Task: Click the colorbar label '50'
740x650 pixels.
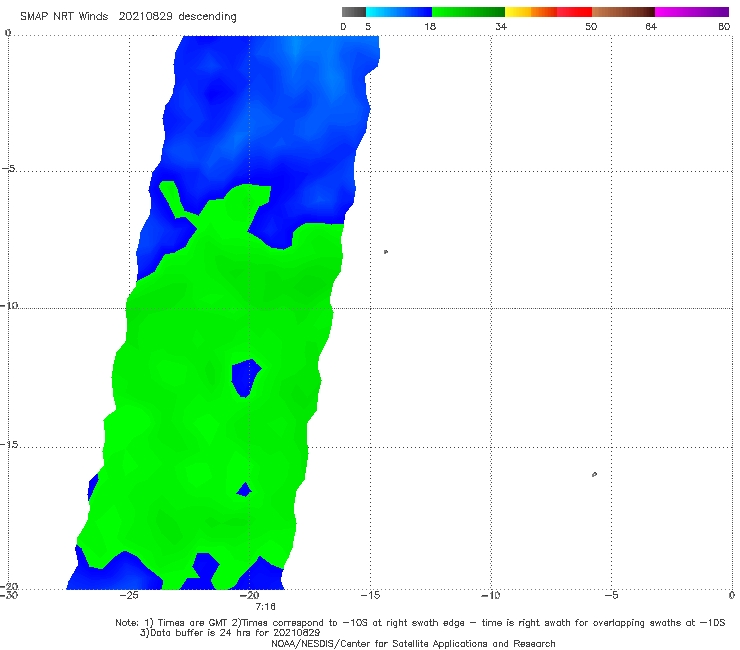Action: pos(591,26)
